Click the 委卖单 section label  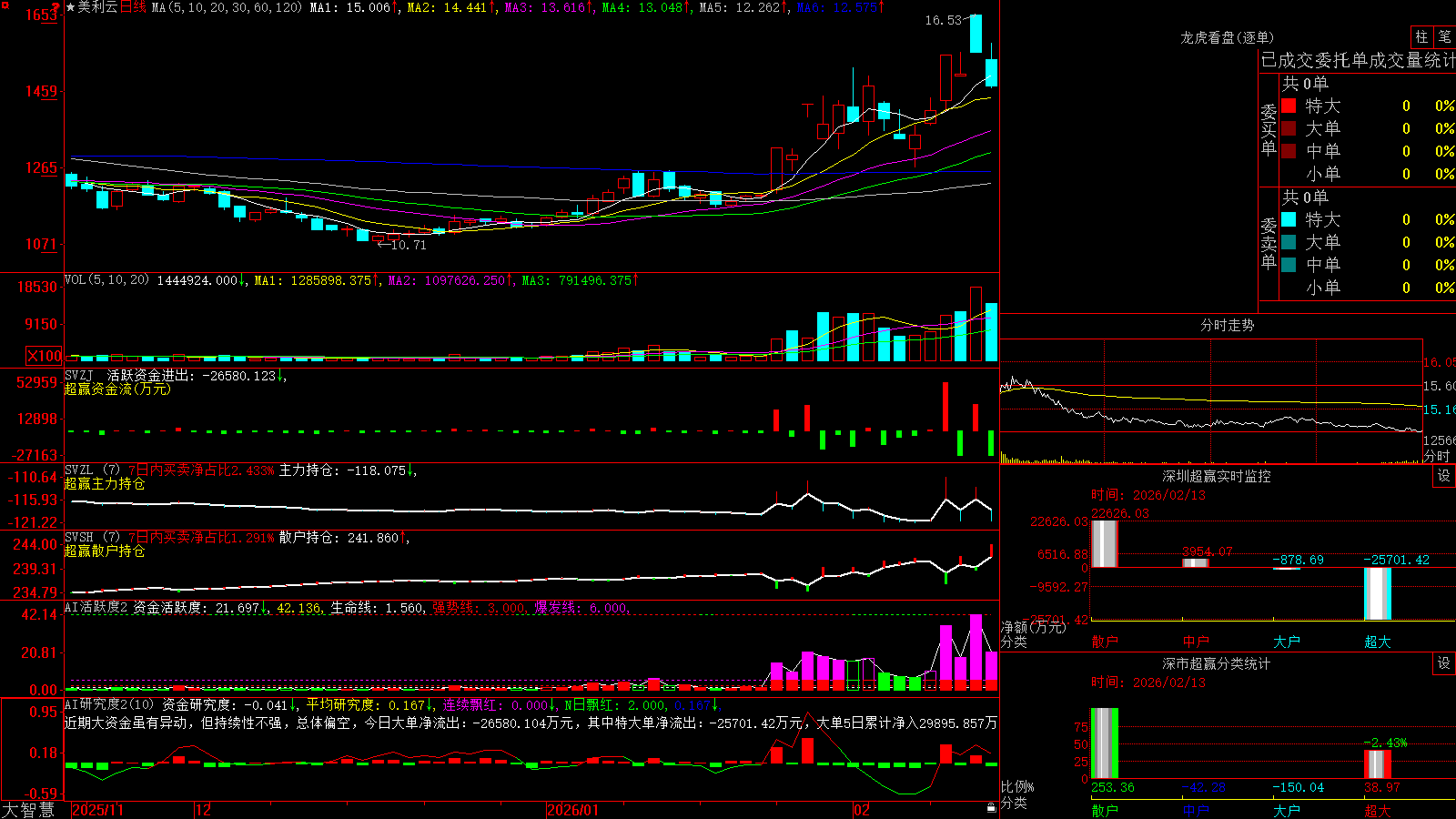pos(1269,243)
